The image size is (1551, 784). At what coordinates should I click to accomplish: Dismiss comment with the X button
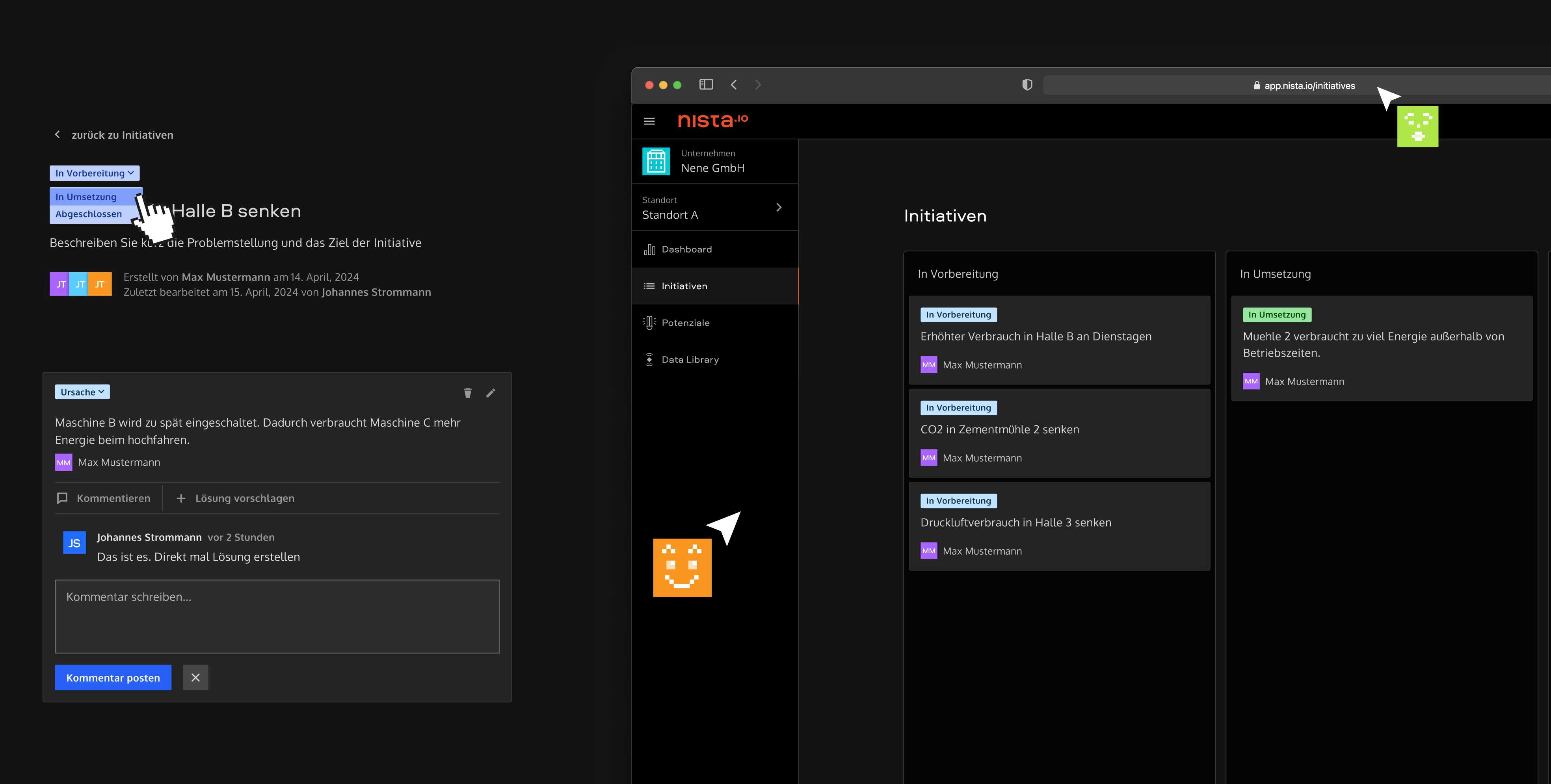point(195,677)
